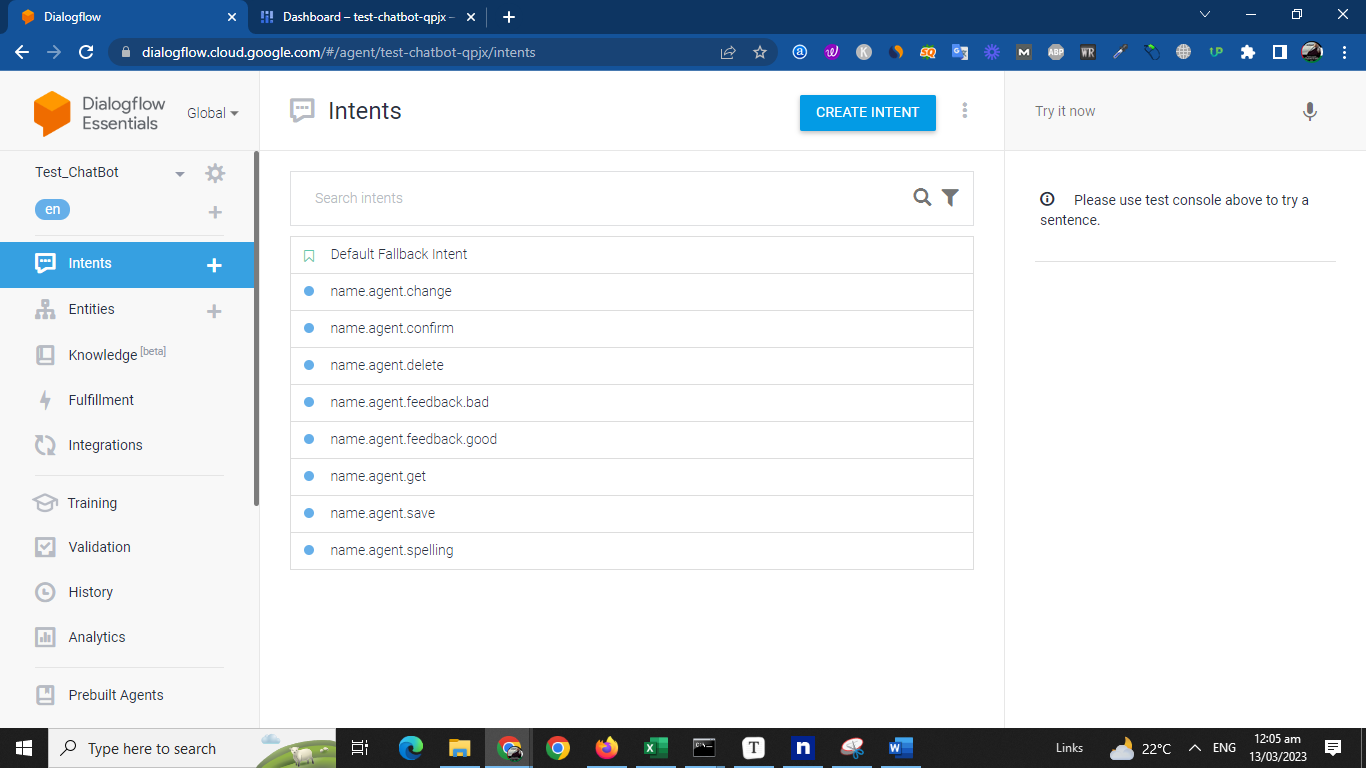Open the name.agent.save intent

coord(631,513)
